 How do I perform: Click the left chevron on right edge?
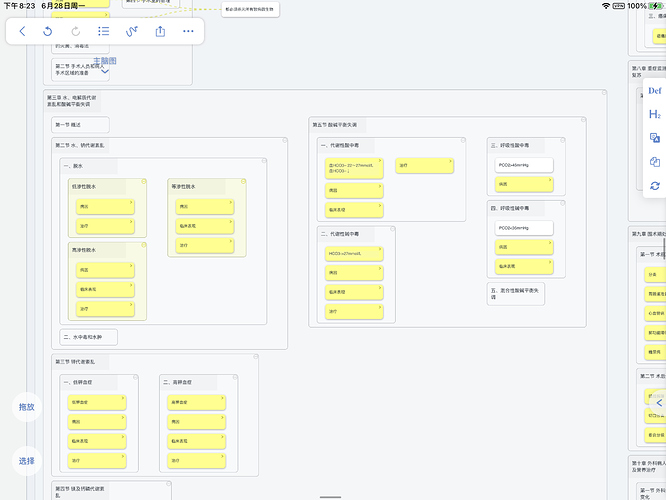click(x=659, y=403)
